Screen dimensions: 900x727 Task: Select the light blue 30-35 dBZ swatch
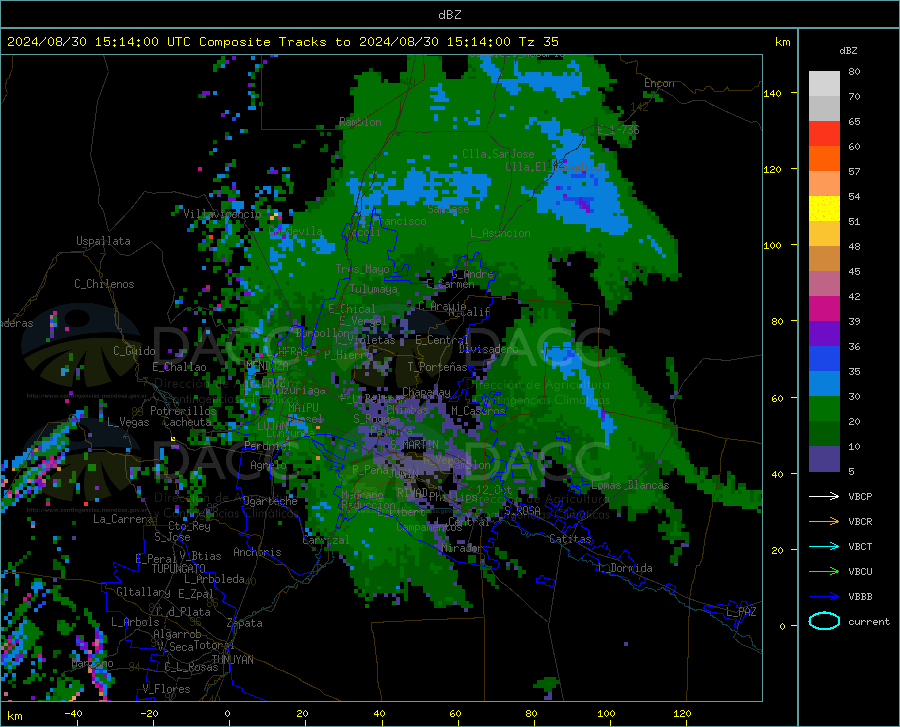824,384
